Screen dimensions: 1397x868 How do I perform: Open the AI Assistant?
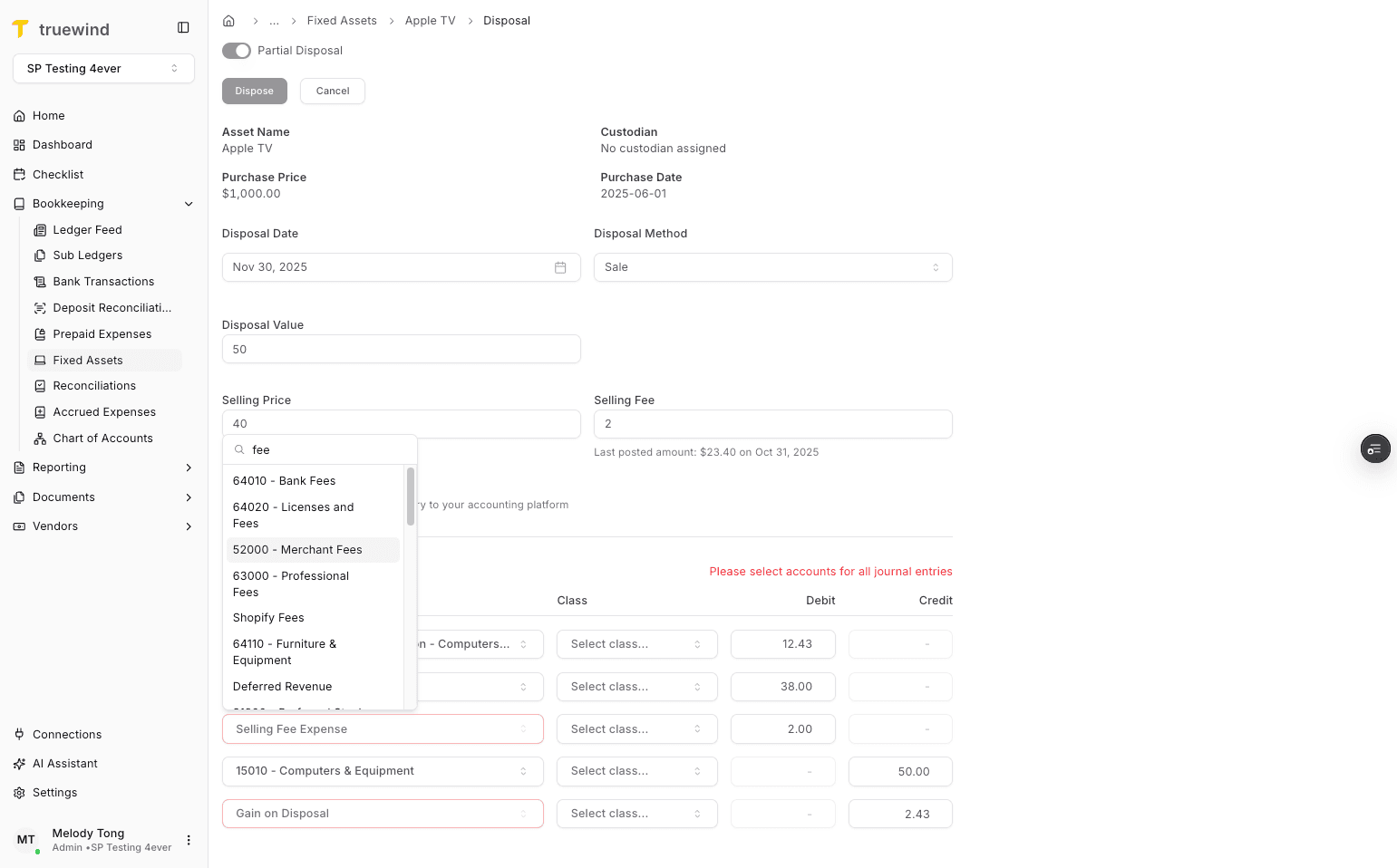point(63,763)
